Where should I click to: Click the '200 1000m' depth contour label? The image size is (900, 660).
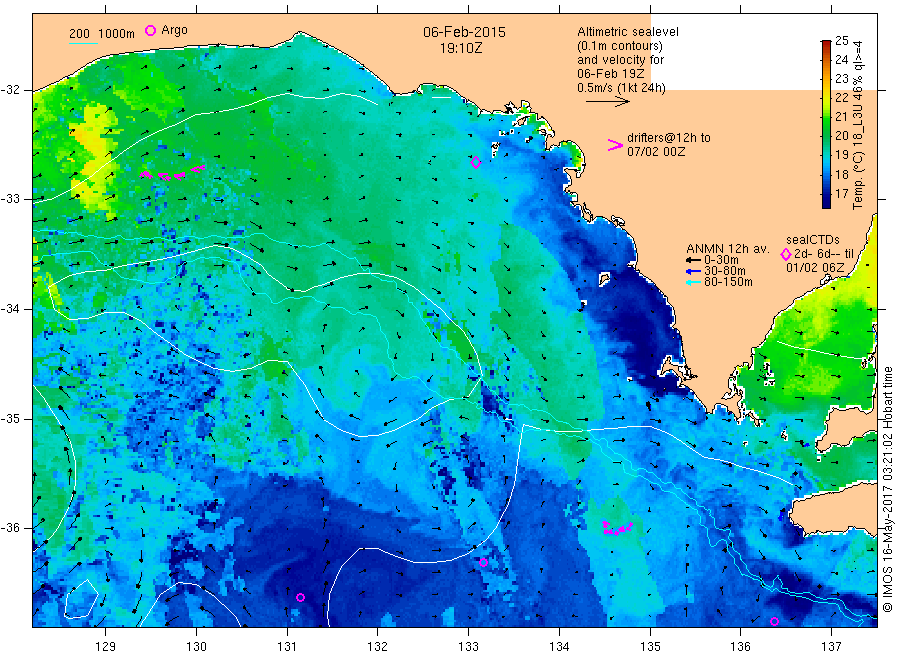[102, 34]
